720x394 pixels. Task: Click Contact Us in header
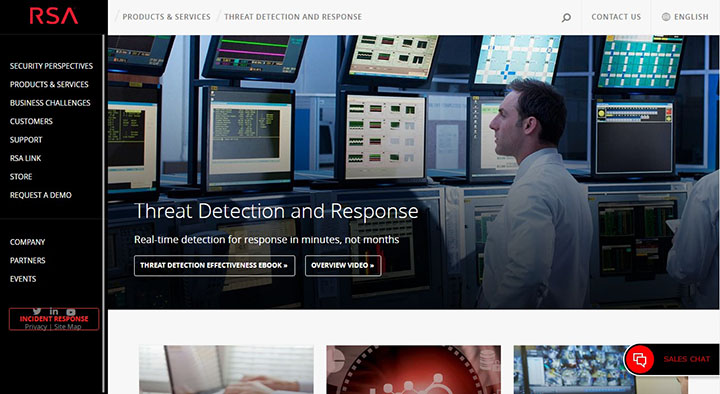click(x=616, y=17)
